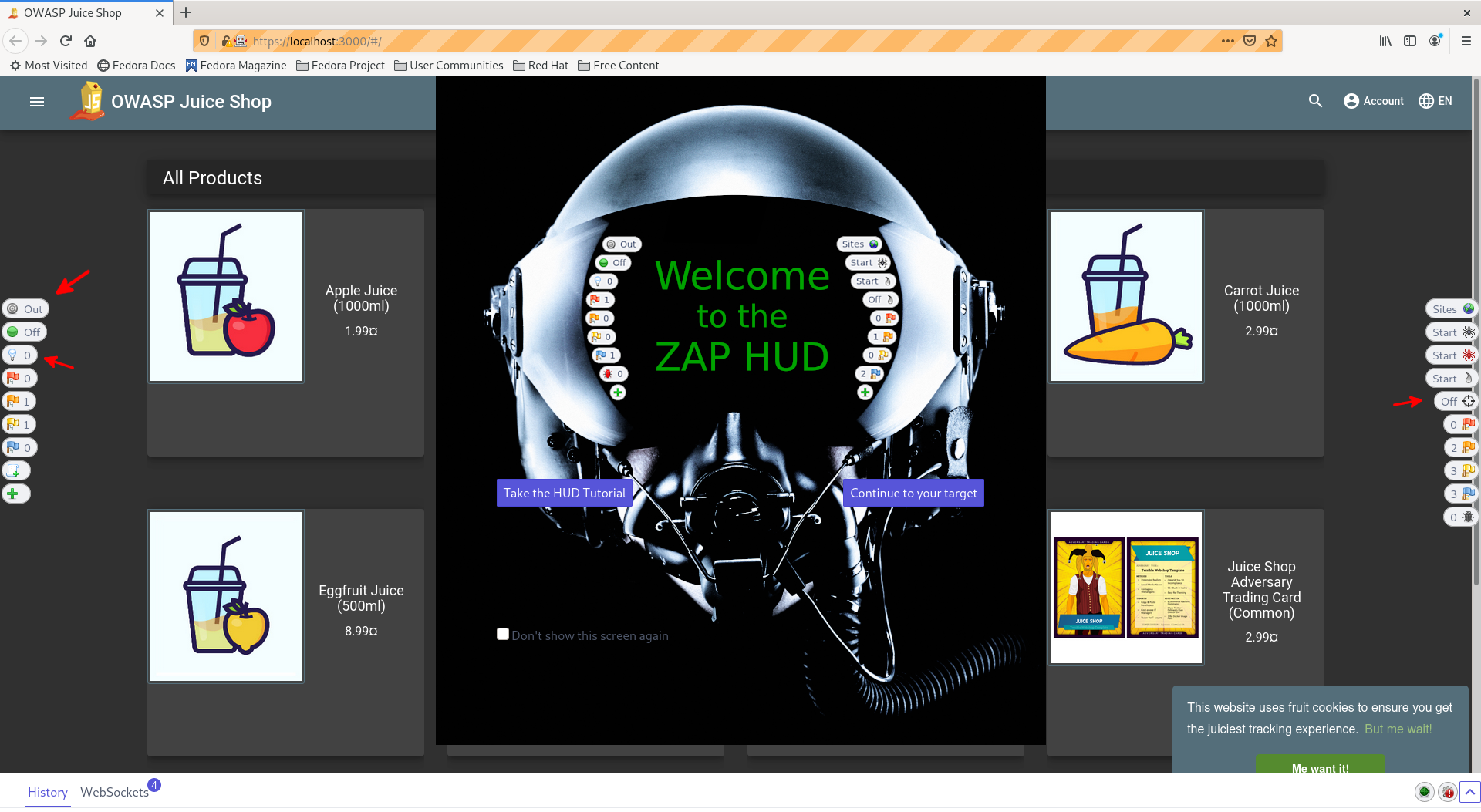1481x812 pixels.
Task: Open the Red Hat bookmark folder
Action: [541, 66]
